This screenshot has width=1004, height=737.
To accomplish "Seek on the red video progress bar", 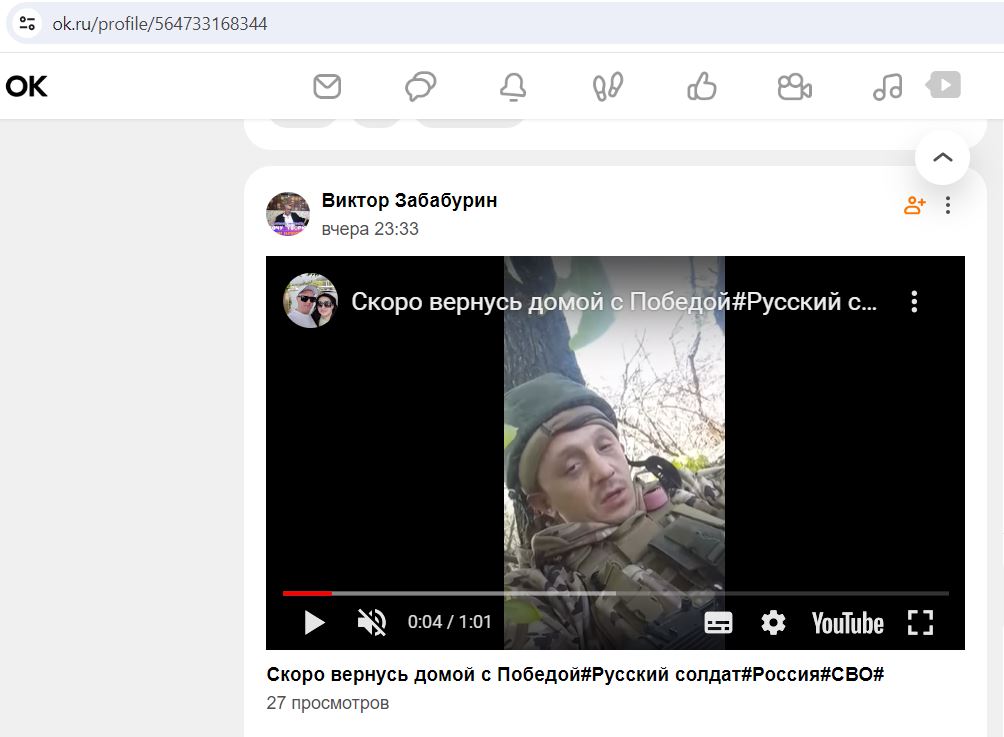I will click(307, 594).
